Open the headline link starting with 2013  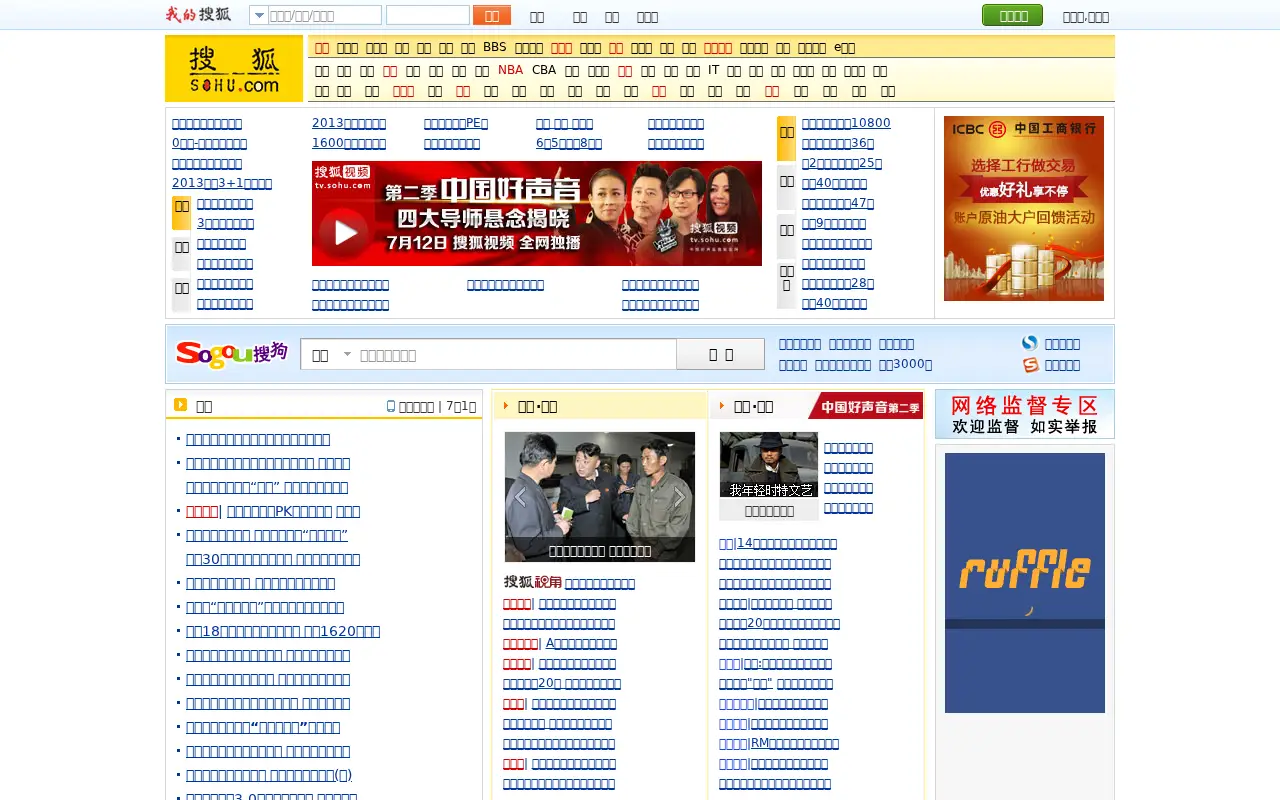tap(349, 123)
